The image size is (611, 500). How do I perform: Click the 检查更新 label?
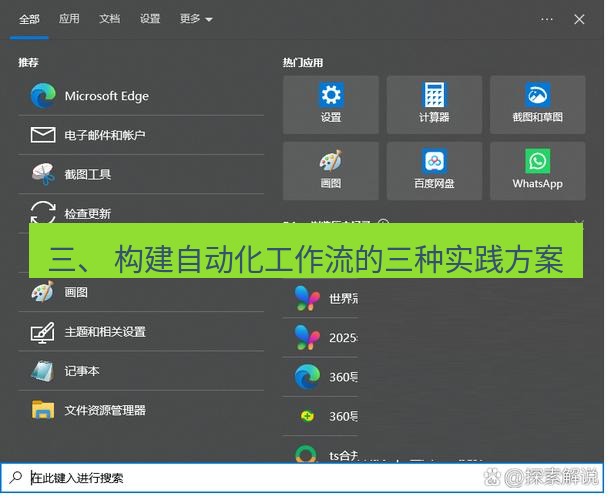click(x=88, y=214)
